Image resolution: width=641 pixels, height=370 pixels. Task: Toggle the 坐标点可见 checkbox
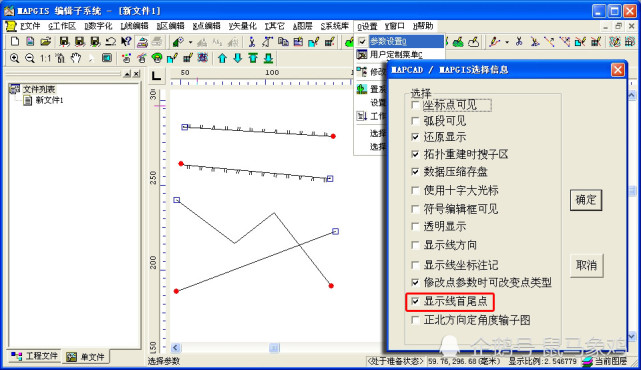point(415,105)
